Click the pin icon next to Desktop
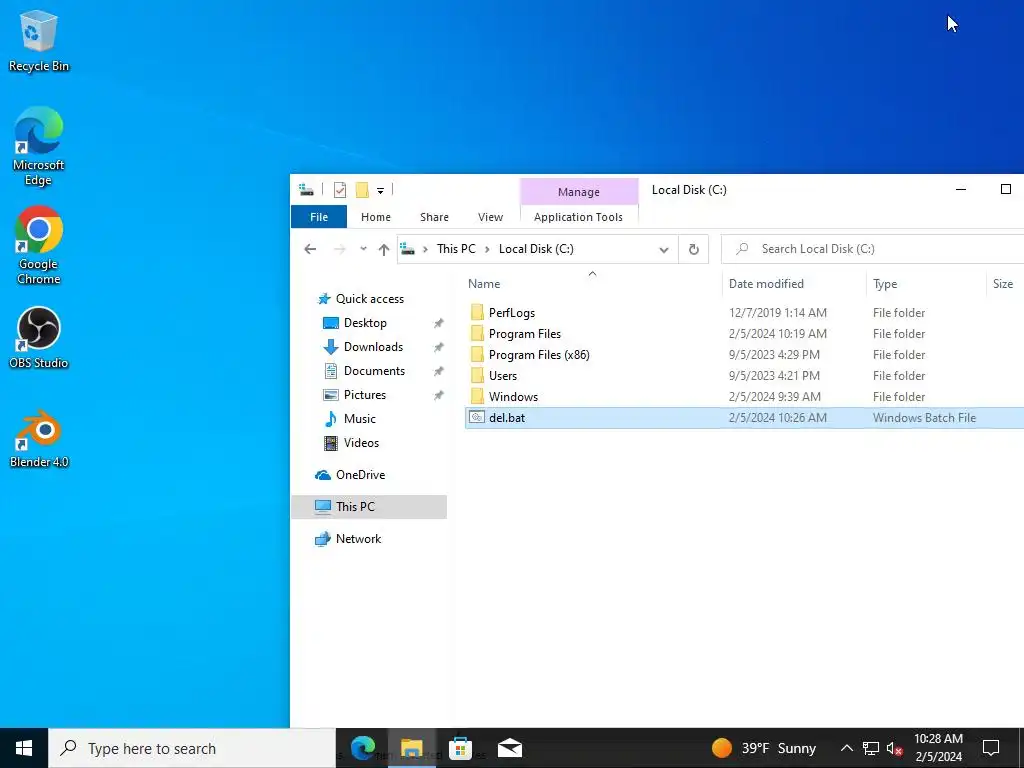1024x768 pixels. pyautogui.click(x=439, y=323)
